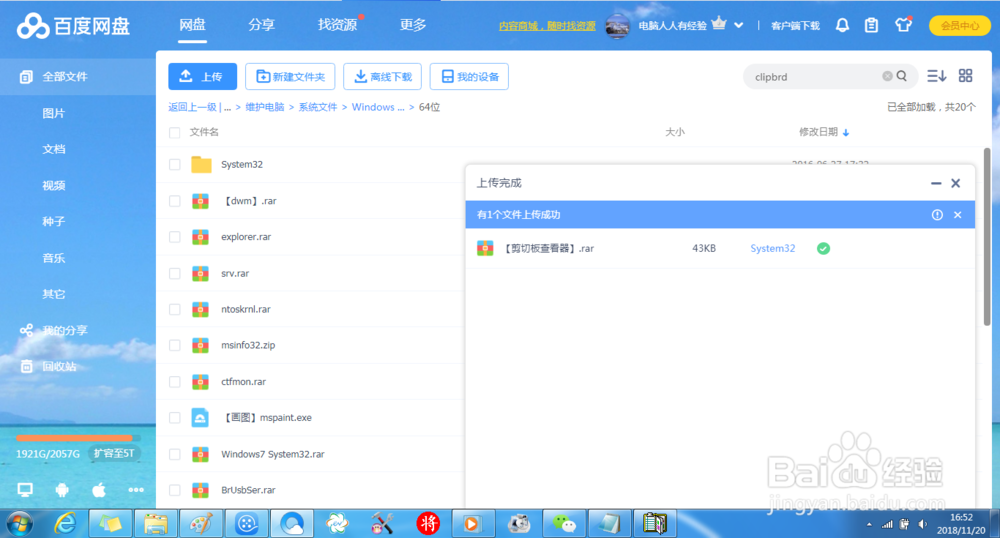Click the file list vertical scrollbar

(986, 237)
